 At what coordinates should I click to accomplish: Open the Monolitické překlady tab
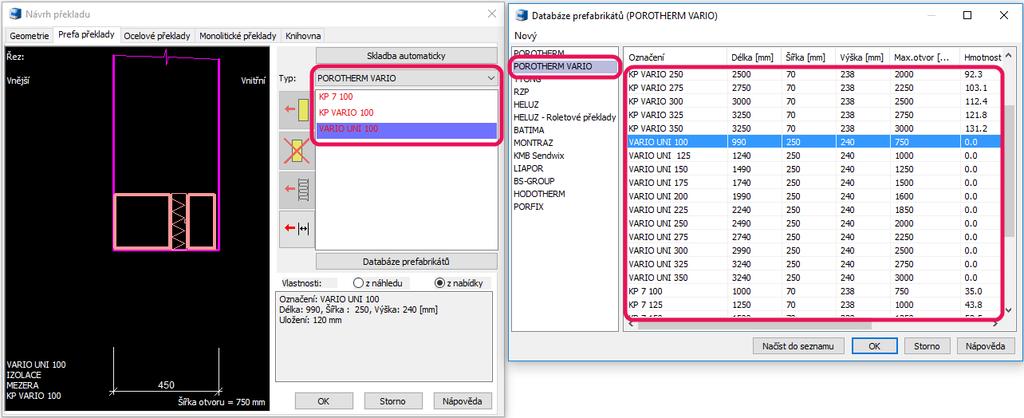[x=238, y=36]
